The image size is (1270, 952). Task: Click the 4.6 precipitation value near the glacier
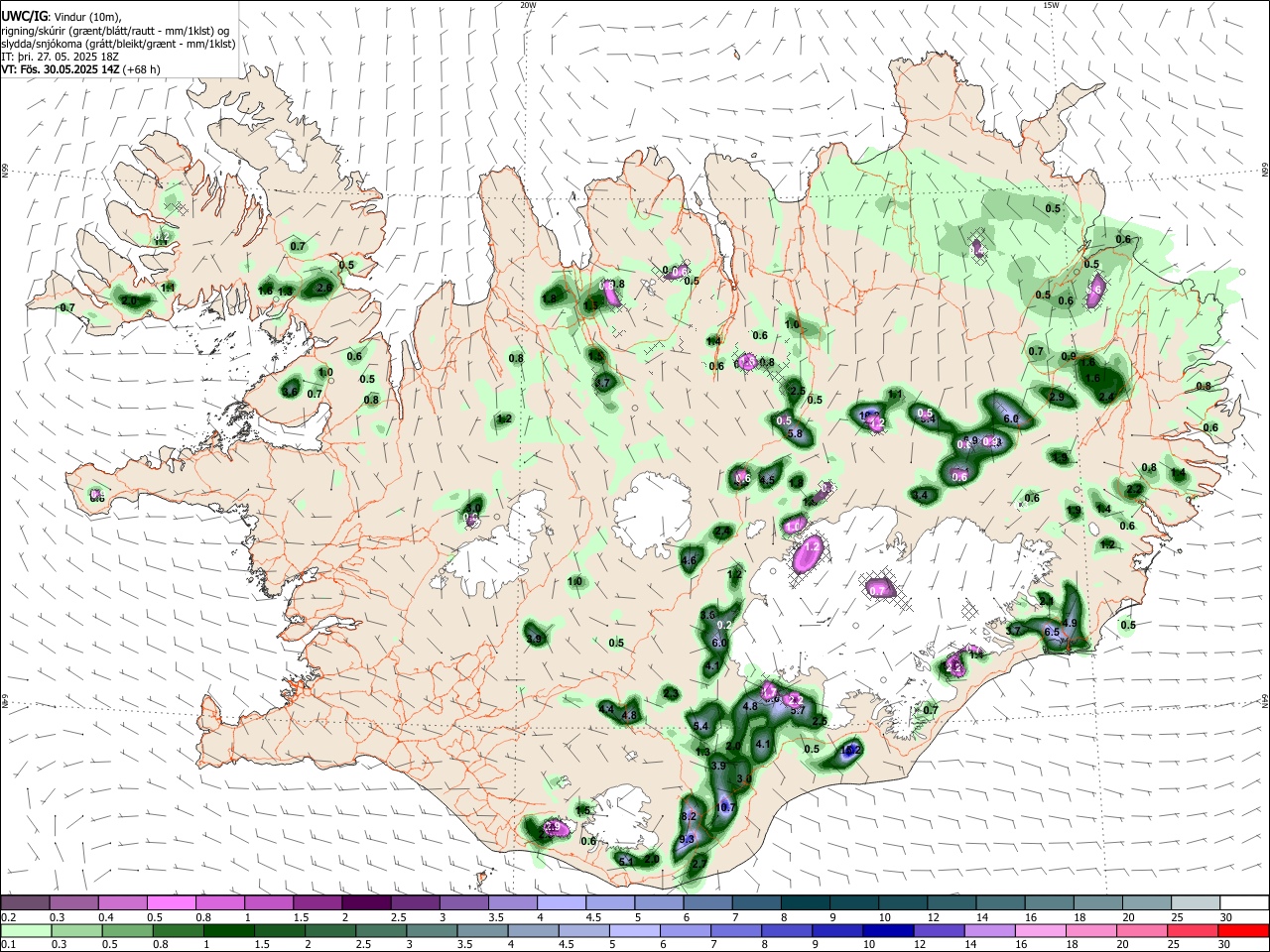(690, 560)
